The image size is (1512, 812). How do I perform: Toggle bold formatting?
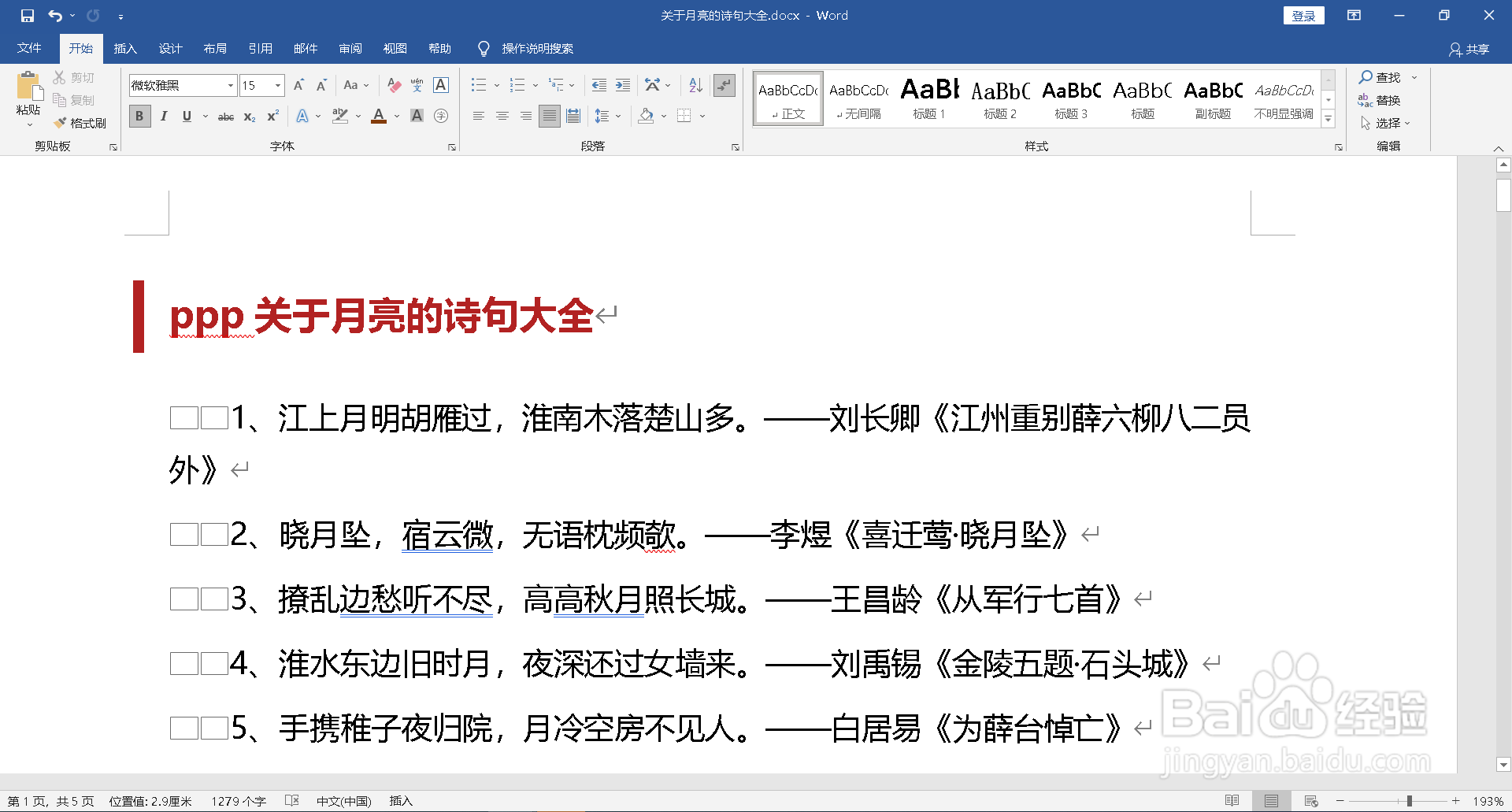click(x=139, y=116)
